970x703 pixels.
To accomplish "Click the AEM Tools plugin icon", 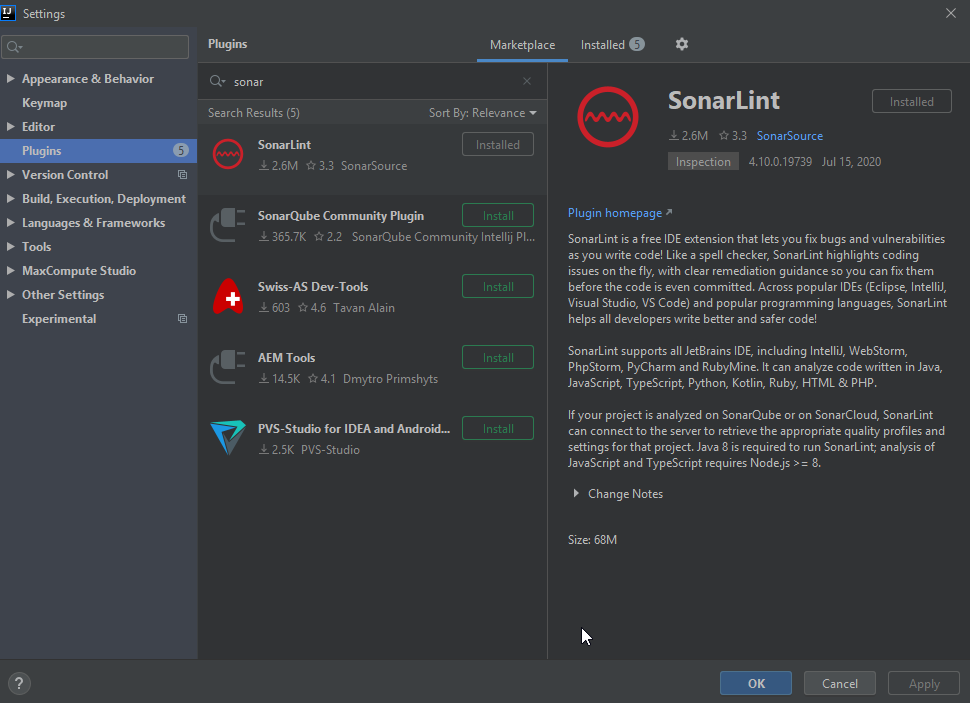I will tap(227, 366).
